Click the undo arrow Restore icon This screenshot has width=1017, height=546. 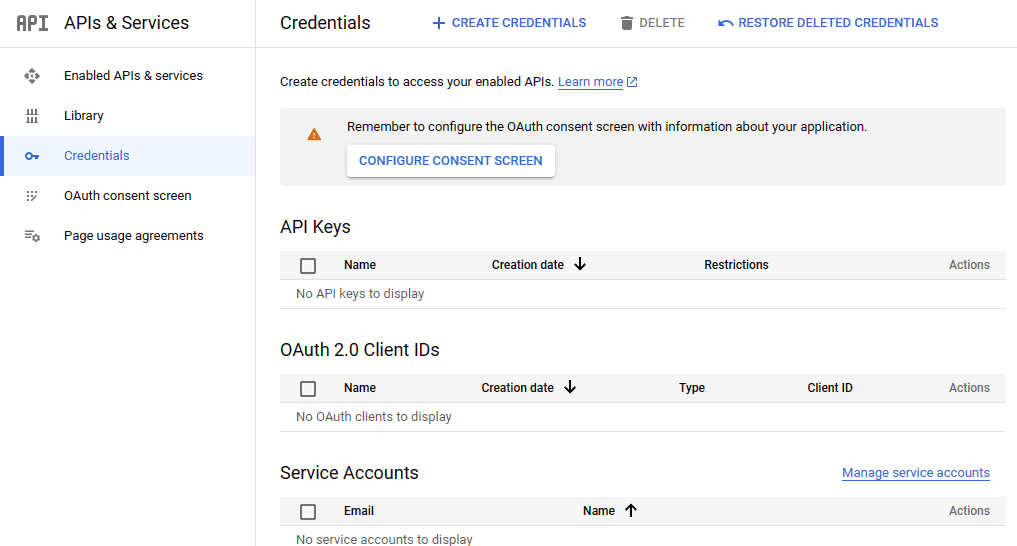pos(725,23)
